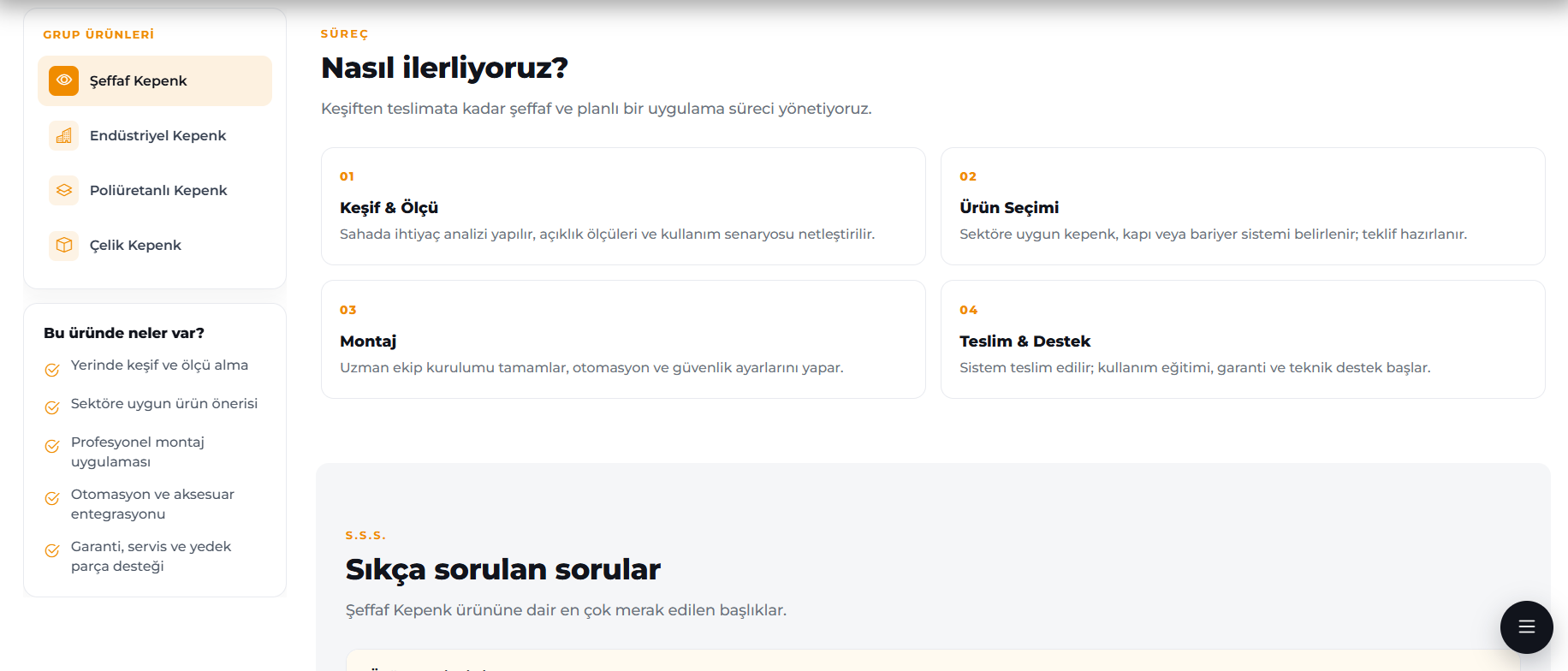
Task: Click the FAQ subtitle about Şeffaf Kepenk ürününe
Action: 566,610
